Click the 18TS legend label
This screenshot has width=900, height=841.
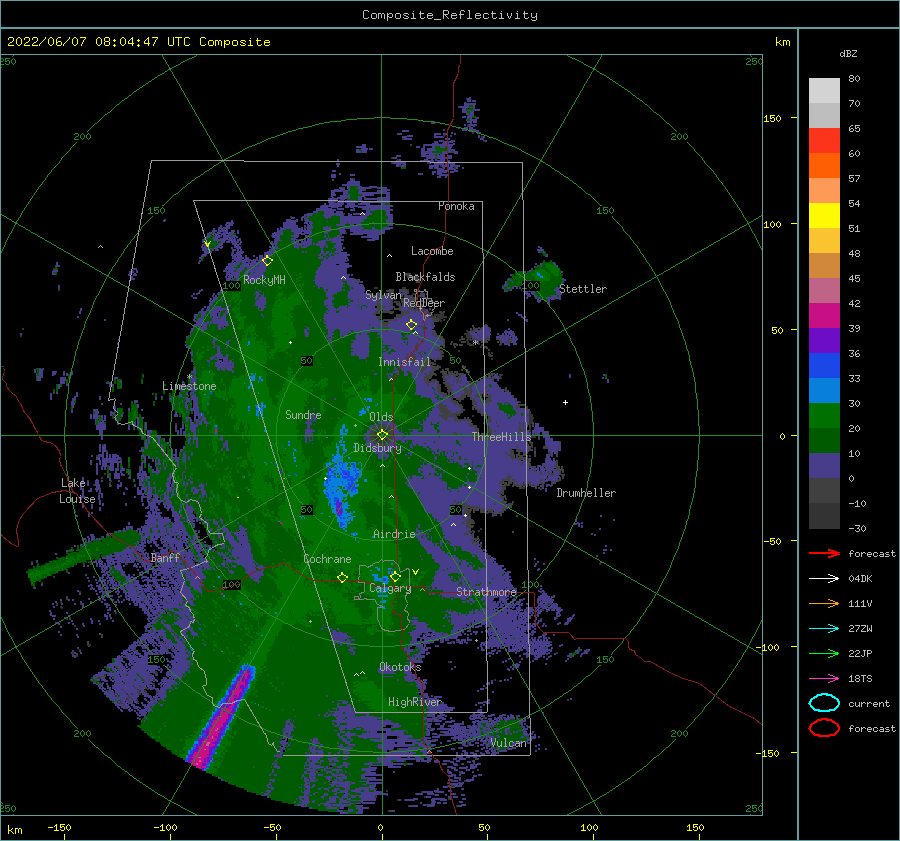tap(860, 679)
